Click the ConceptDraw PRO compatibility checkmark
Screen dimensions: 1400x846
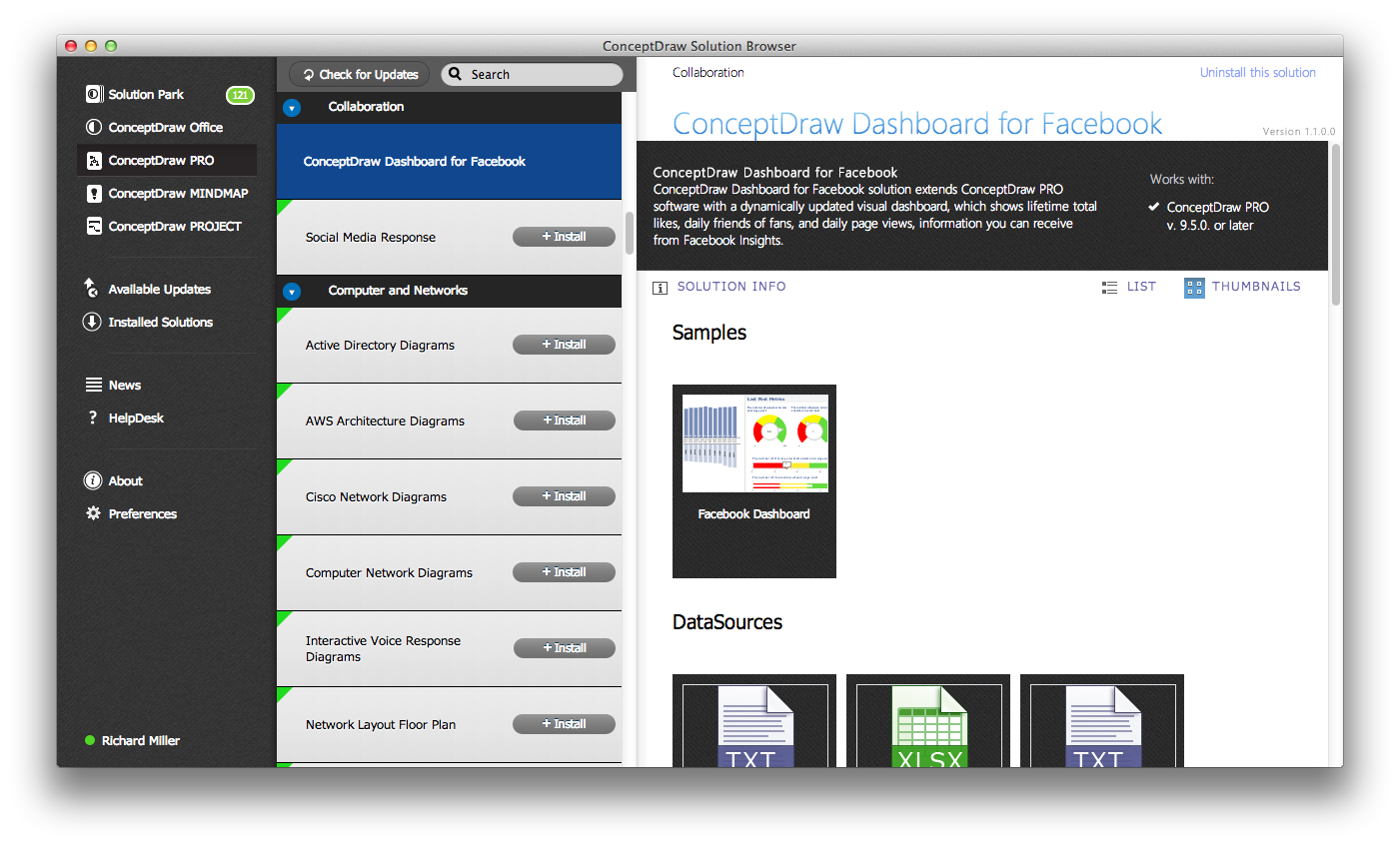pyautogui.click(x=1154, y=207)
